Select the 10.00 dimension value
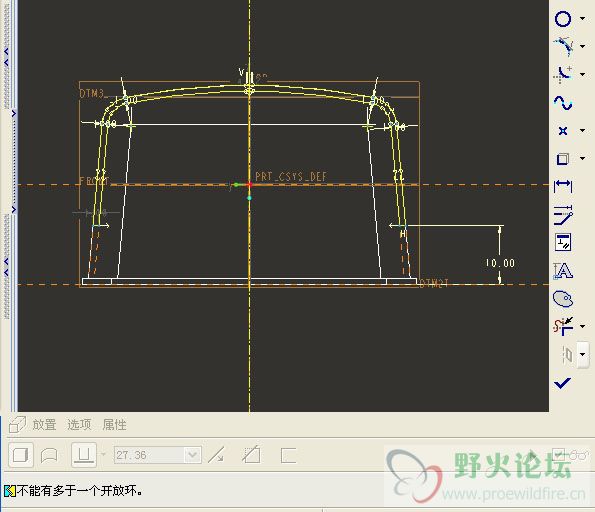Screen dimensions: 595x512 coord(500,263)
